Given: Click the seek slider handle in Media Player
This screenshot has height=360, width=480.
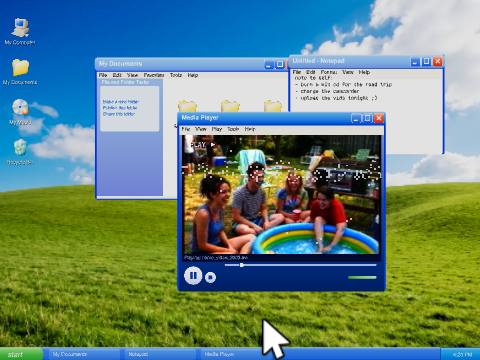Looking at the screenshot, I should click(242, 265).
